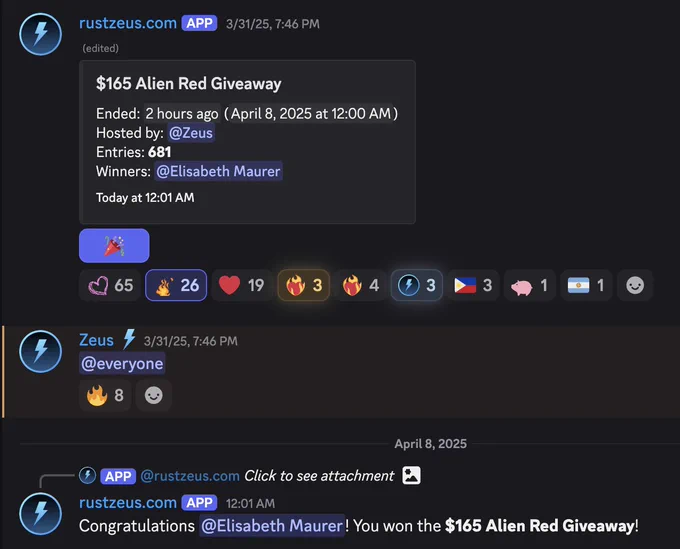The image size is (680, 549).
Task: Toggle the fire reaction showing 26
Action: point(176,285)
